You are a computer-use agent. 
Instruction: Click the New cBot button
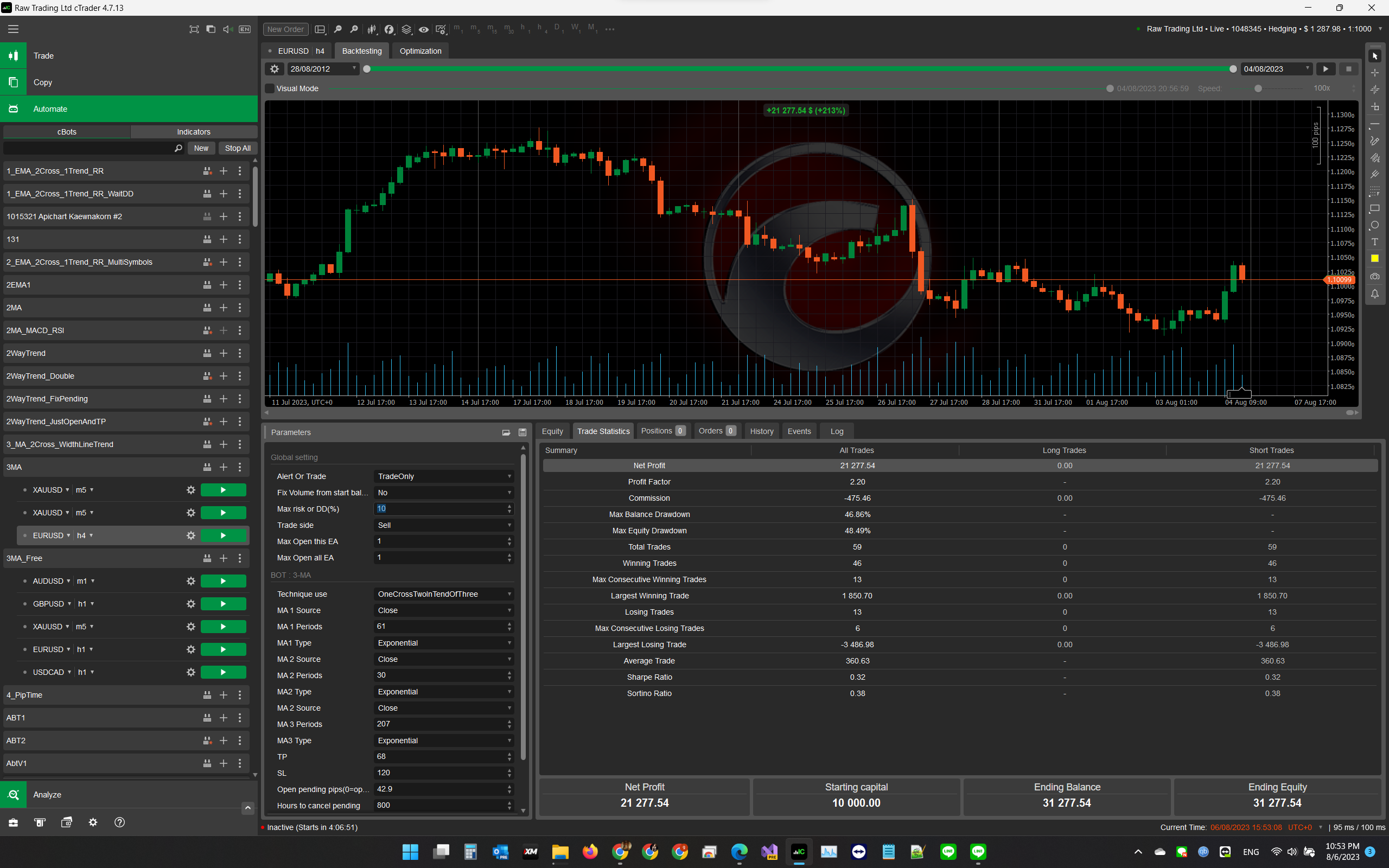pyautogui.click(x=201, y=148)
